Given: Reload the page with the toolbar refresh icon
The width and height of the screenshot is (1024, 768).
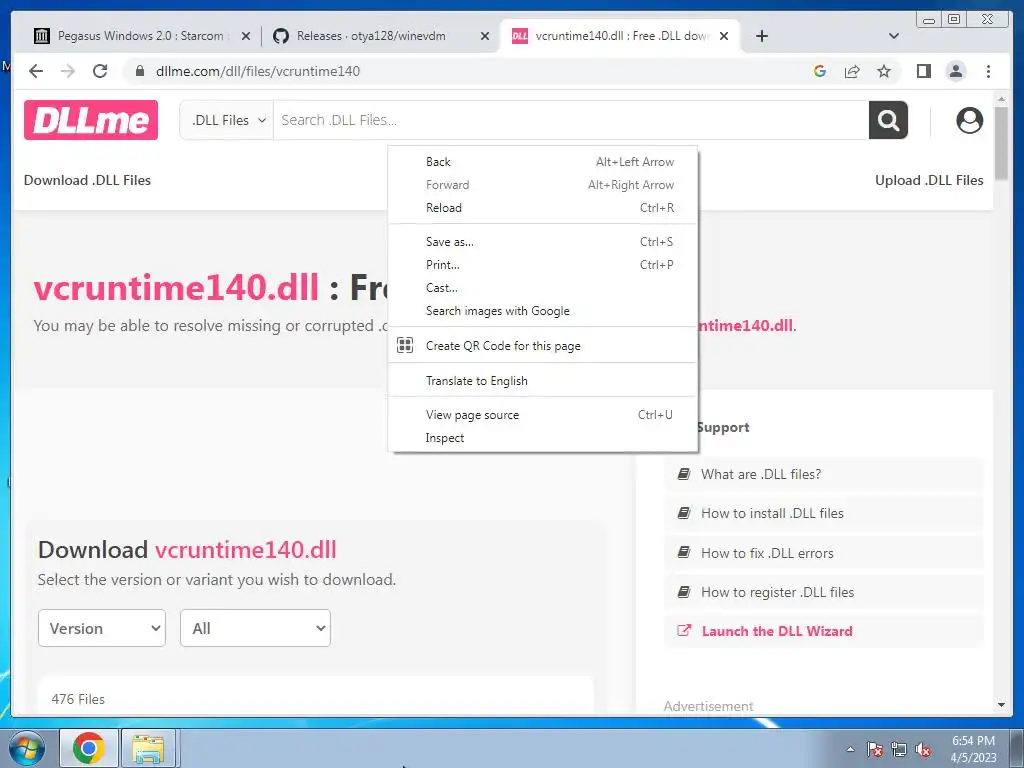Looking at the screenshot, I should pos(100,71).
